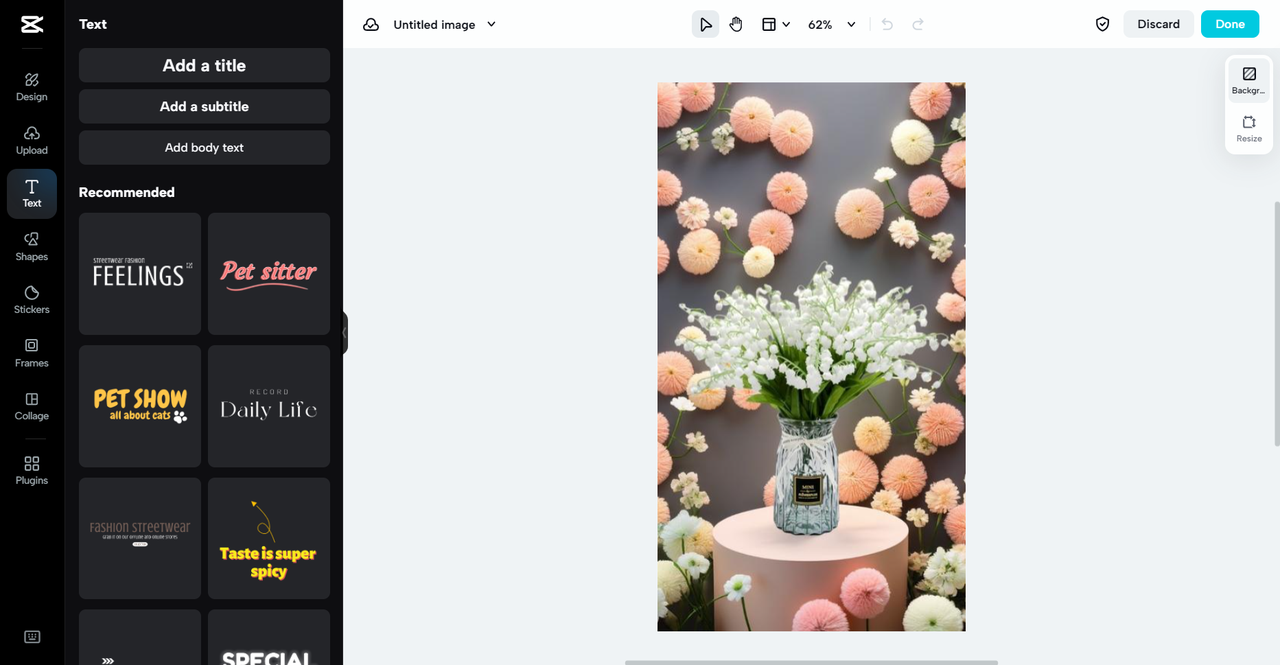Select the pointer selection tool
Viewport: 1280px width, 665px height.
coord(705,24)
